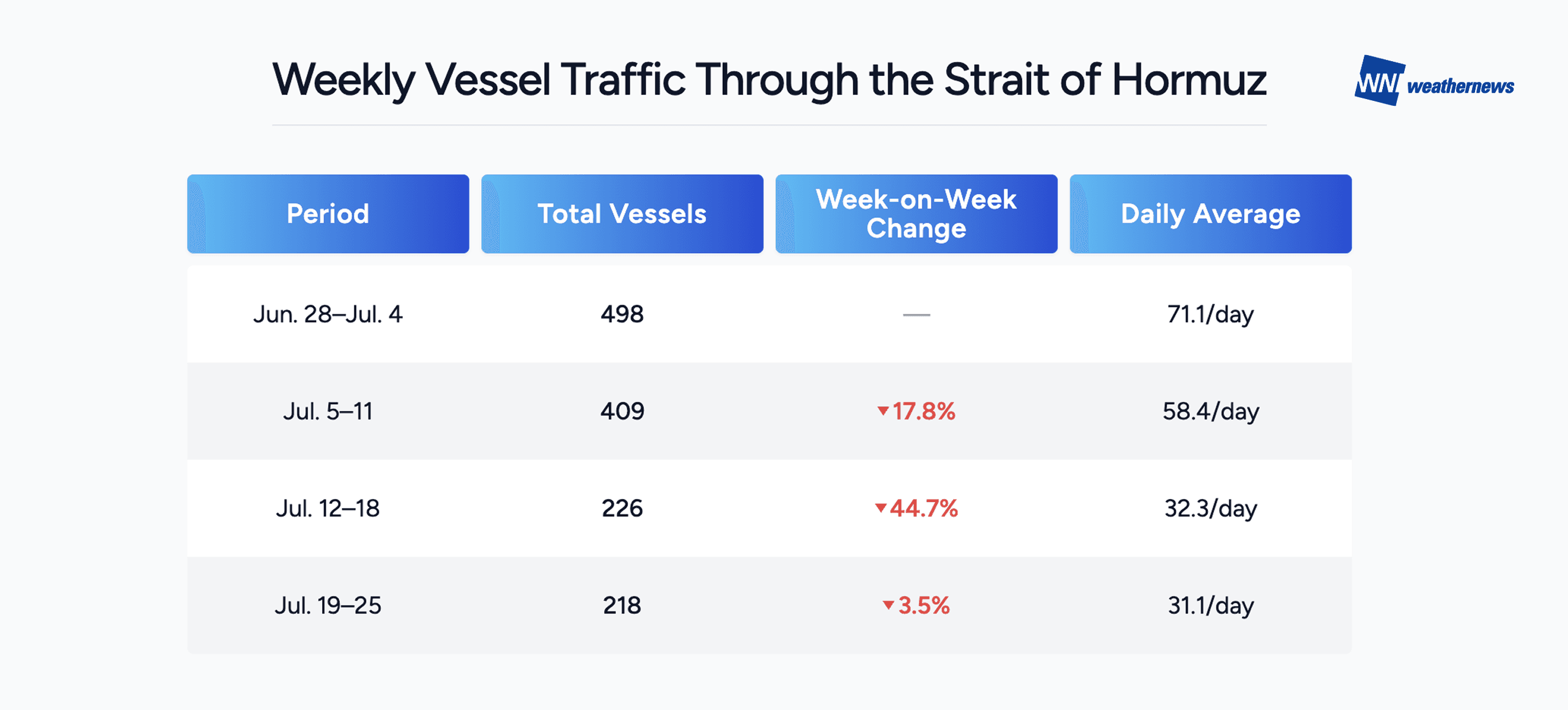
Task: Click the 409 total vessels value
Action: pyautogui.click(x=622, y=411)
